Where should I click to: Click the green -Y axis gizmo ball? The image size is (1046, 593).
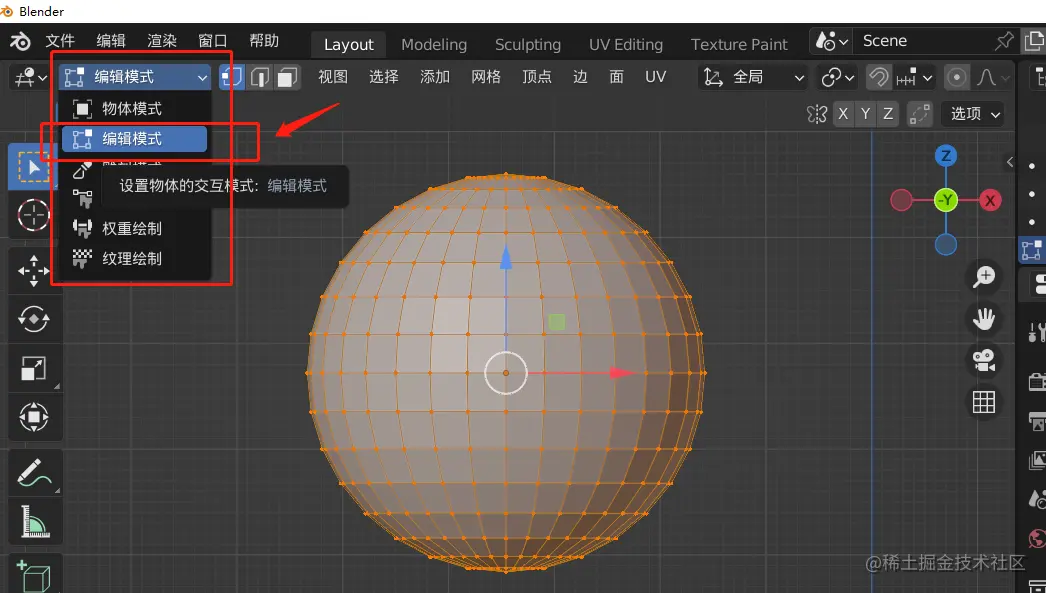945,200
